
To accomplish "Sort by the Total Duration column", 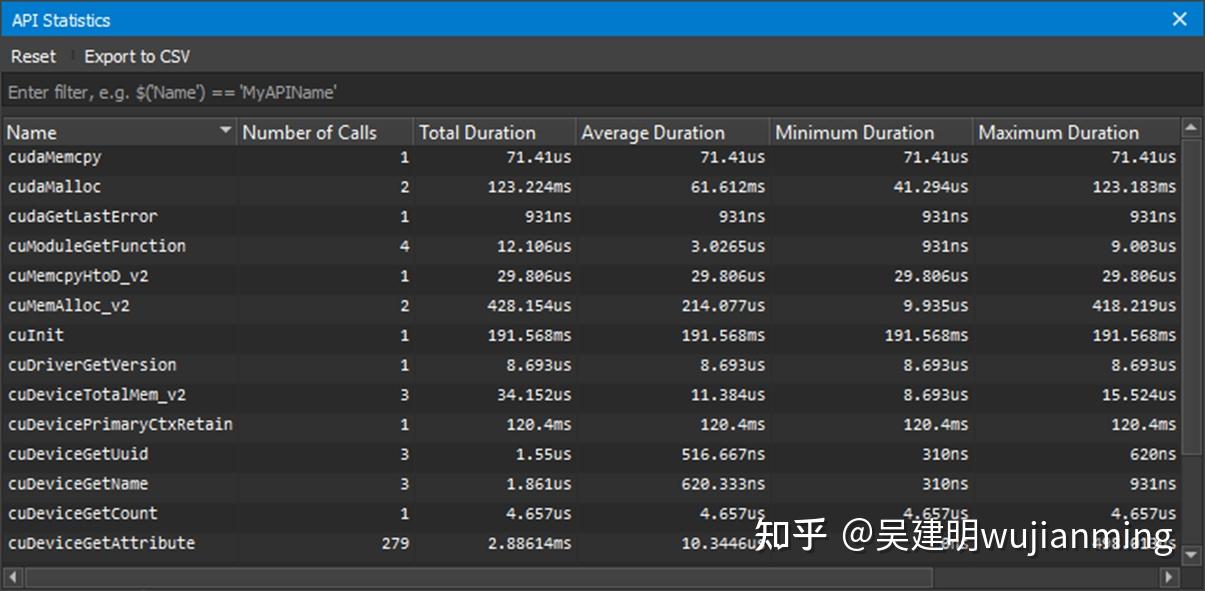I will point(478,131).
